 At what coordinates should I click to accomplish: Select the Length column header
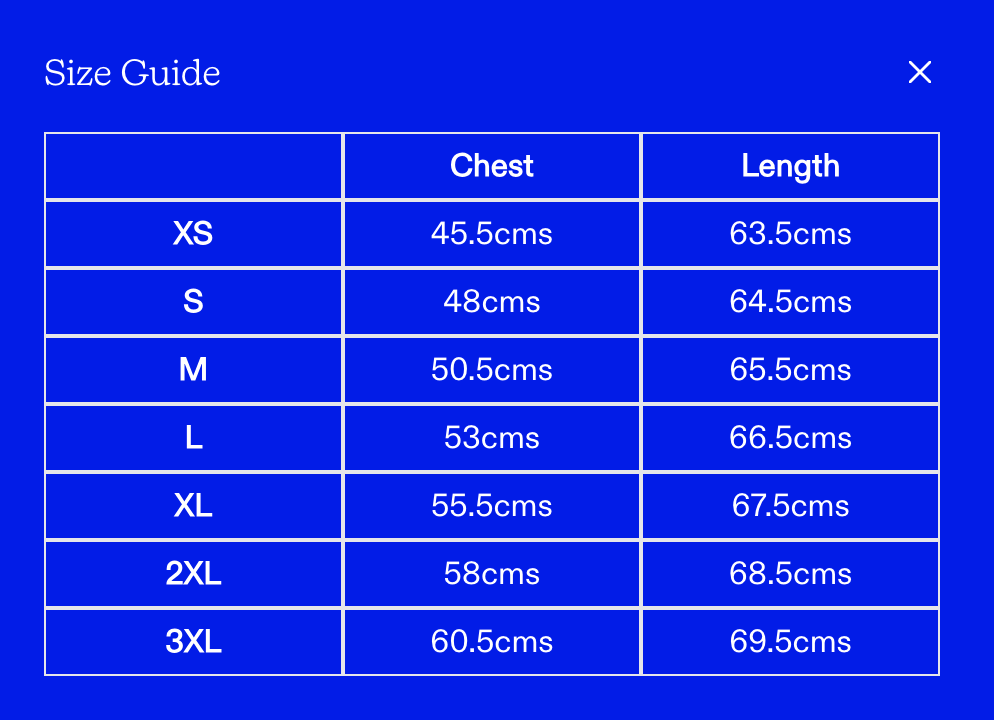click(790, 166)
